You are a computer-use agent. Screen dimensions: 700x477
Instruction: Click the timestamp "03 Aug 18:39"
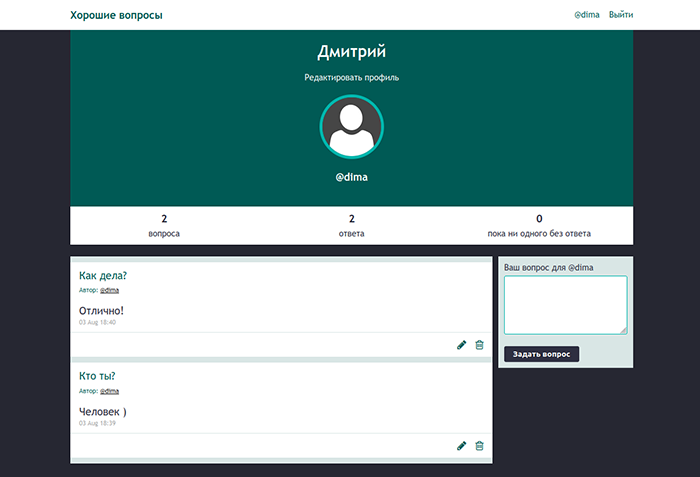pos(97,423)
